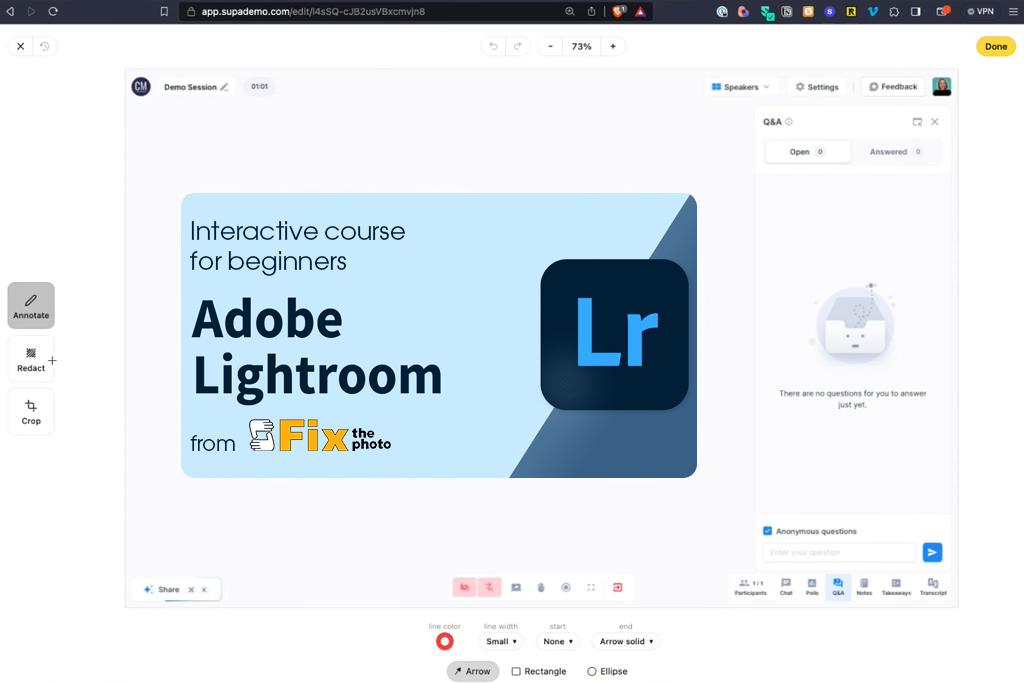Screen dimensions: 1024x683
Task: Click the fullscreen icon
Action: point(591,587)
